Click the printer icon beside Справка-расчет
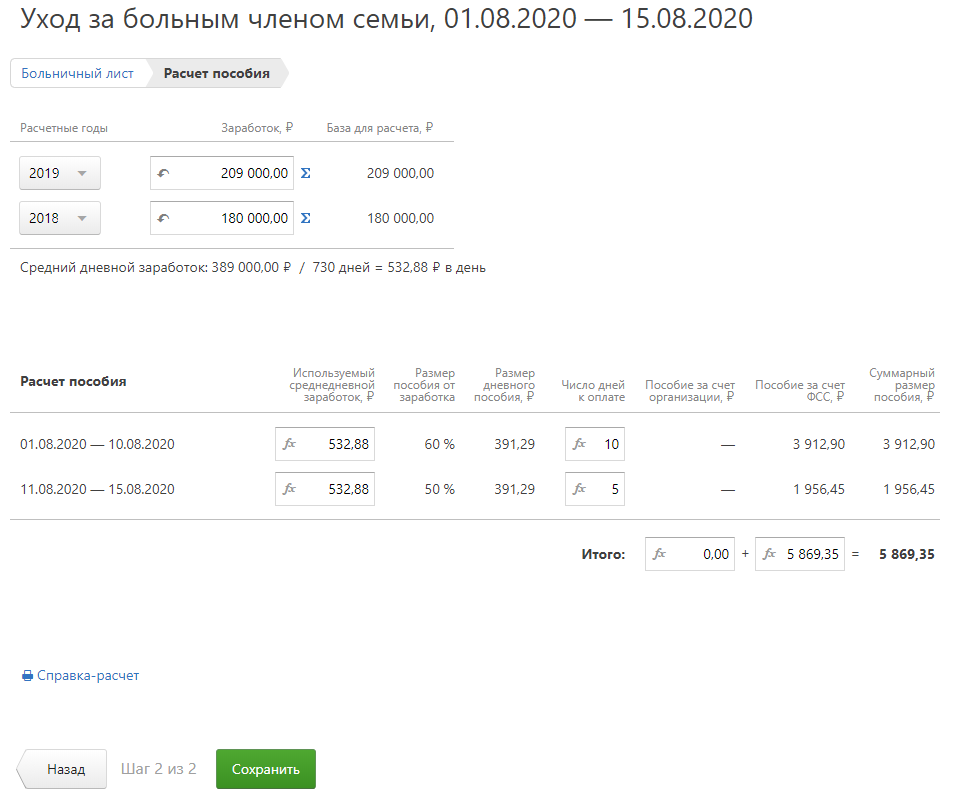This screenshot has width=955, height=795. pyautogui.click(x=27, y=676)
